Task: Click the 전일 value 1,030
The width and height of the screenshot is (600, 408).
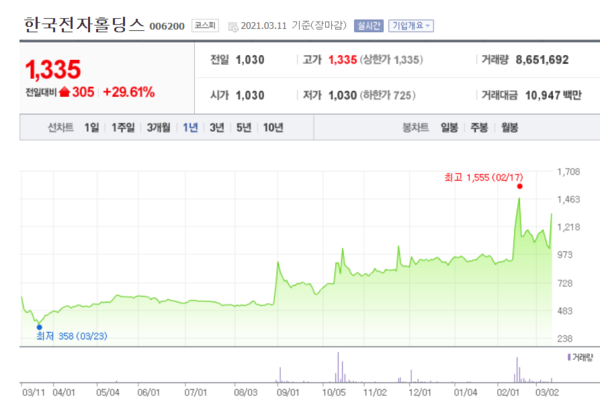Action: click(250, 60)
